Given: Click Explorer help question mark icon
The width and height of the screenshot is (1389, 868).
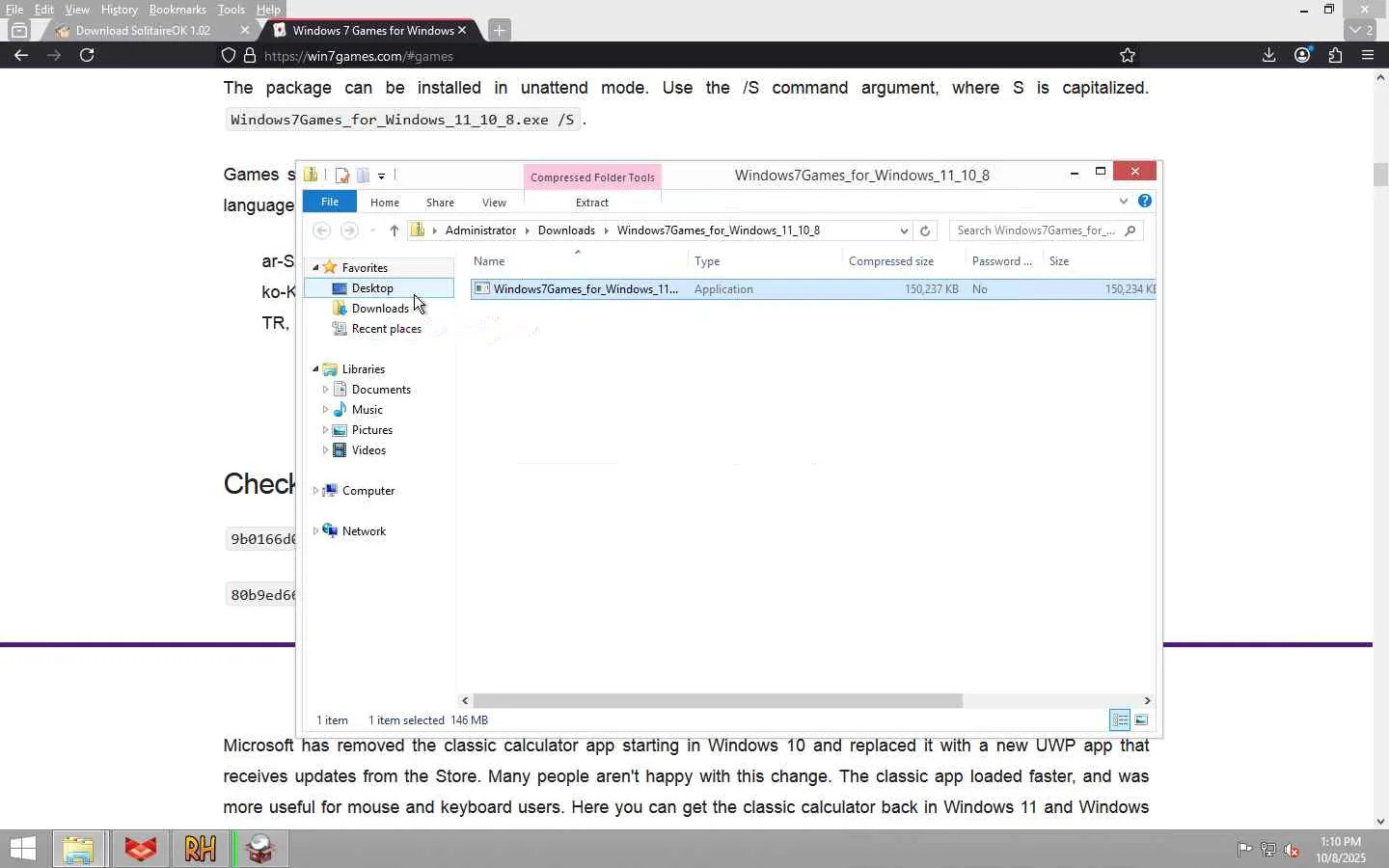Looking at the screenshot, I should click(1145, 201).
